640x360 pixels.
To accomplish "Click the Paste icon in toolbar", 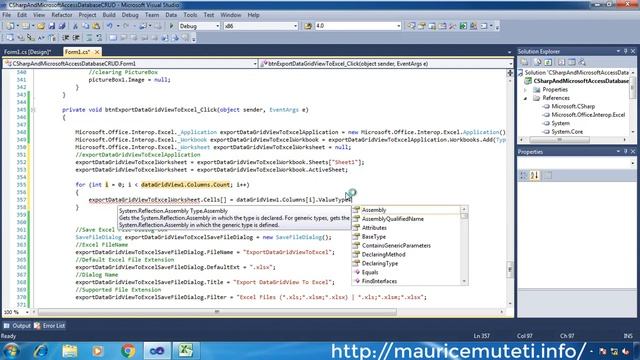I will tap(96, 26).
